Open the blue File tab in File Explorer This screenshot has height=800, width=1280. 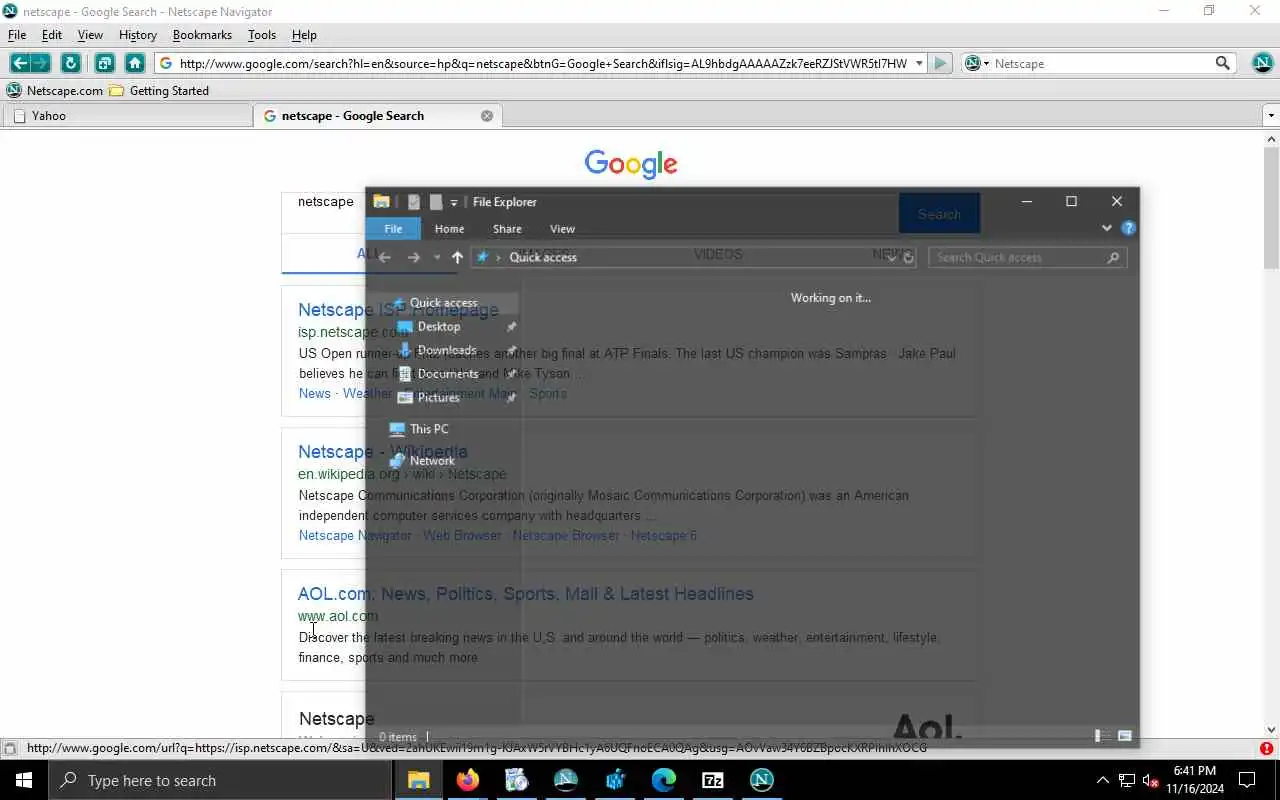(x=393, y=229)
